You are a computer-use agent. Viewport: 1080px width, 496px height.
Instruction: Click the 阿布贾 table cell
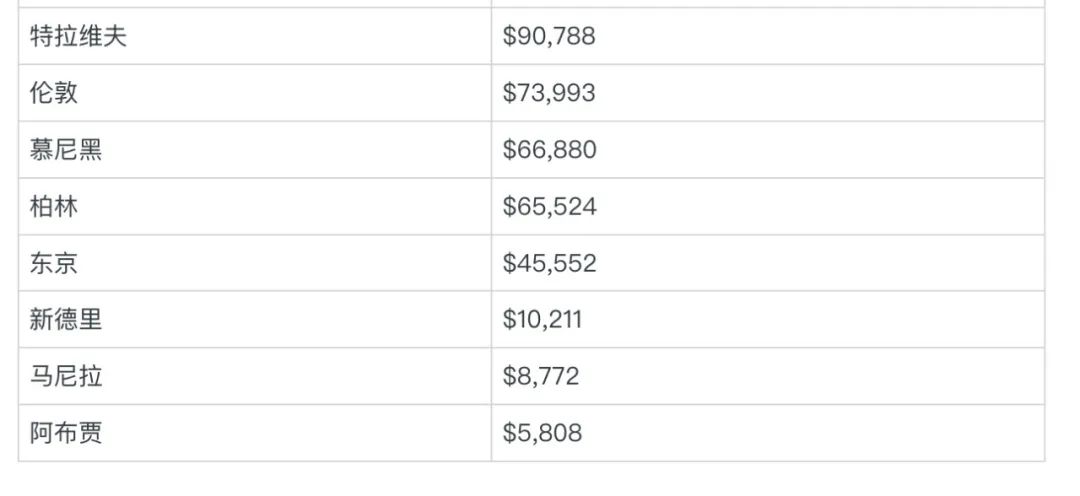click(66, 433)
